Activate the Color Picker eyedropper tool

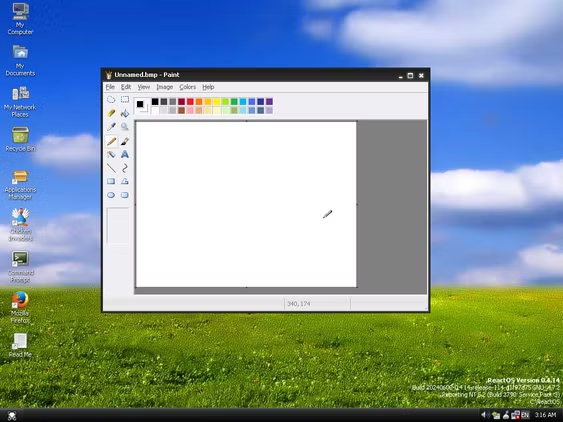[x=111, y=127]
